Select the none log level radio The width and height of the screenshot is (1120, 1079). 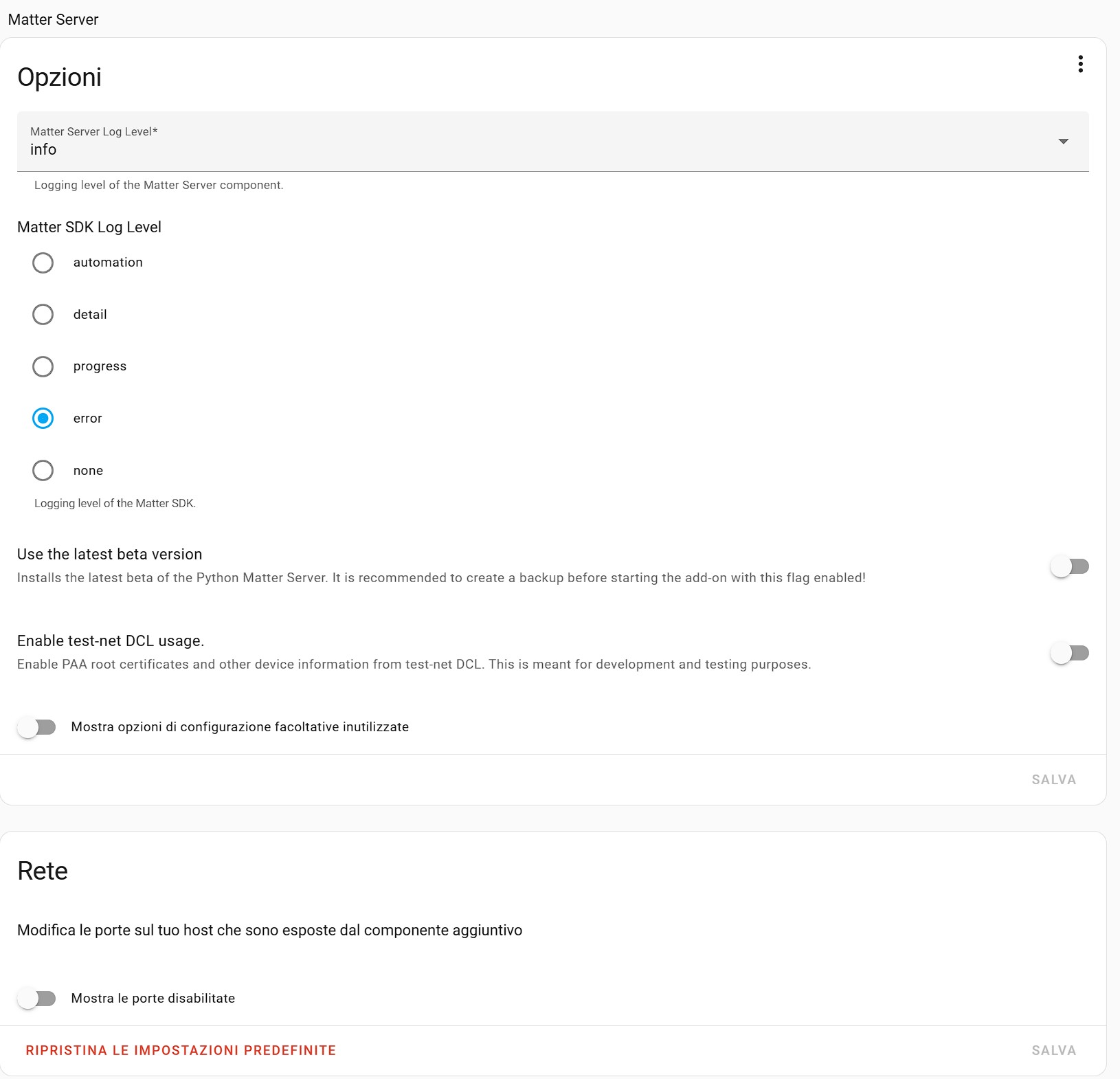coord(43,470)
